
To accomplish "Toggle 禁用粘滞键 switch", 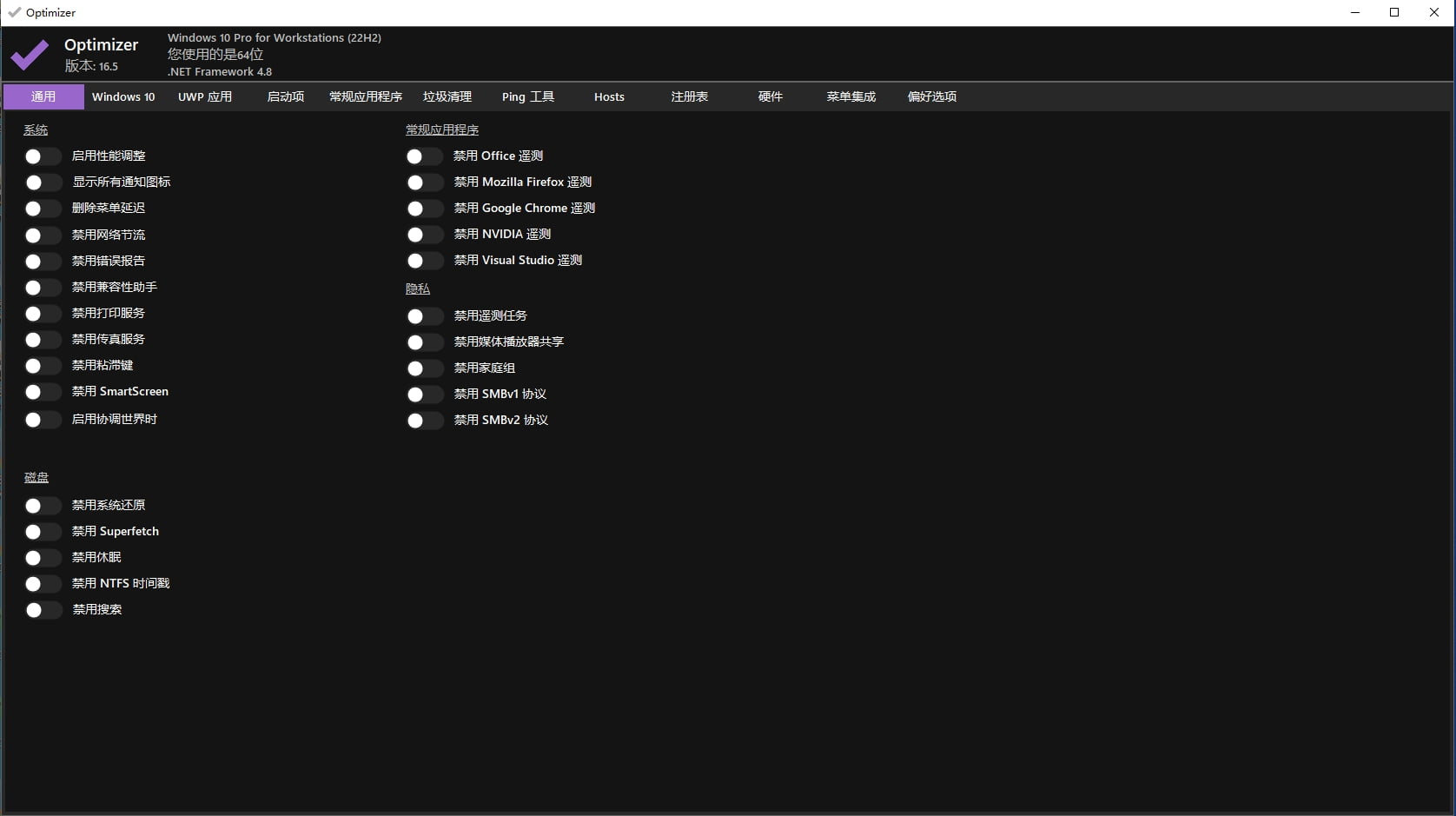I will coord(42,366).
